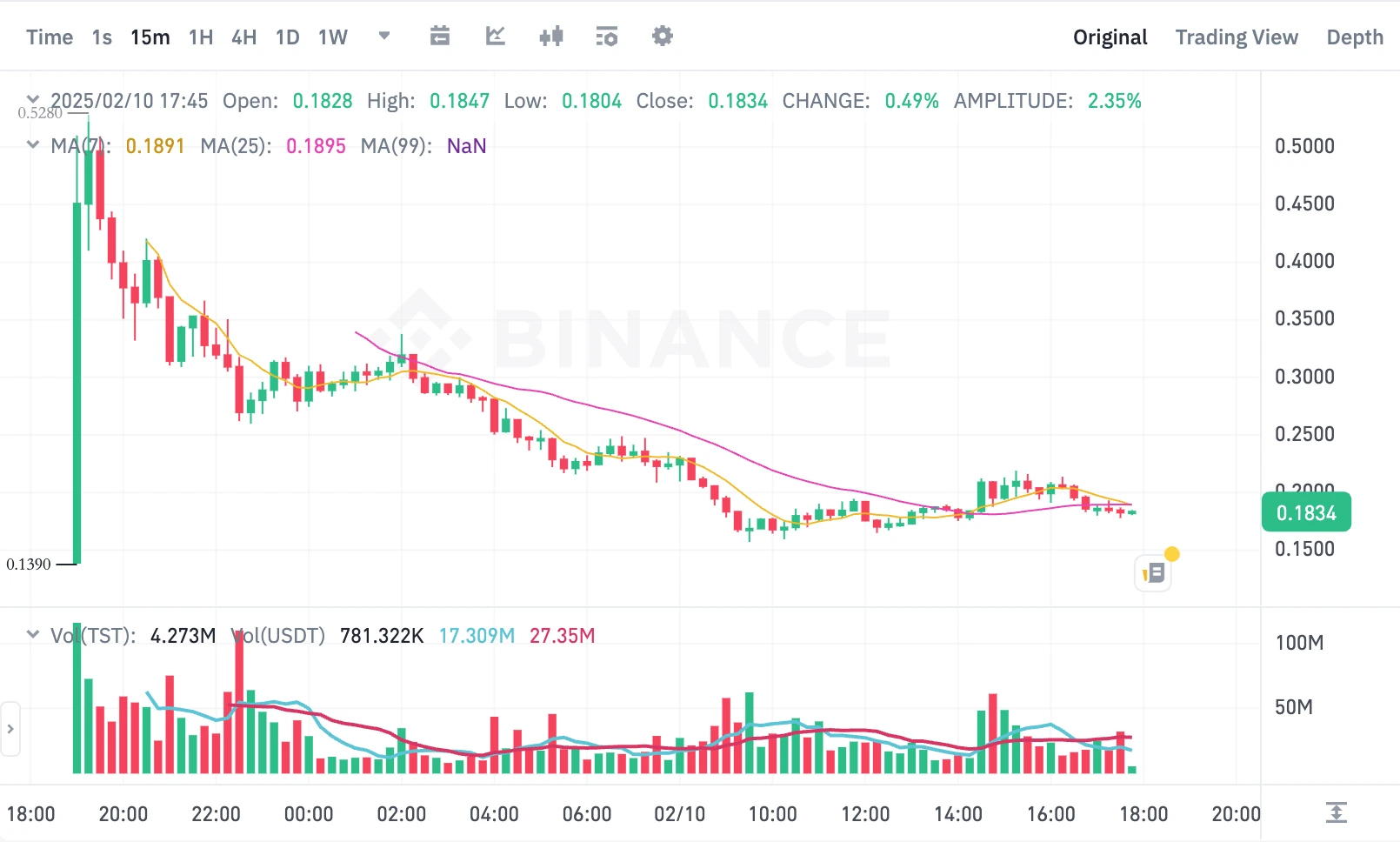
Task: Open the calendar date picker icon
Action: [440, 37]
